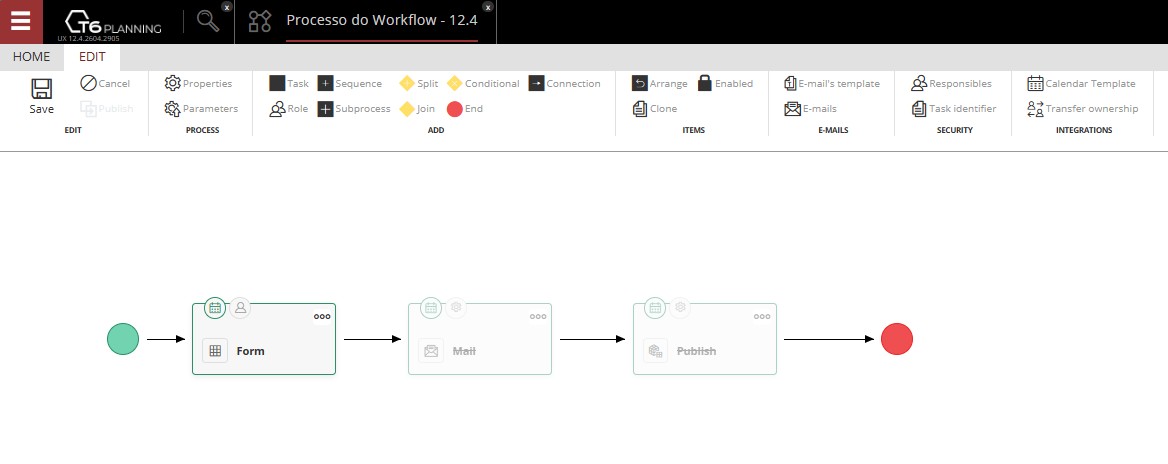This screenshot has width=1168, height=464.
Task: Open Responsibles security settings
Action: (951, 83)
